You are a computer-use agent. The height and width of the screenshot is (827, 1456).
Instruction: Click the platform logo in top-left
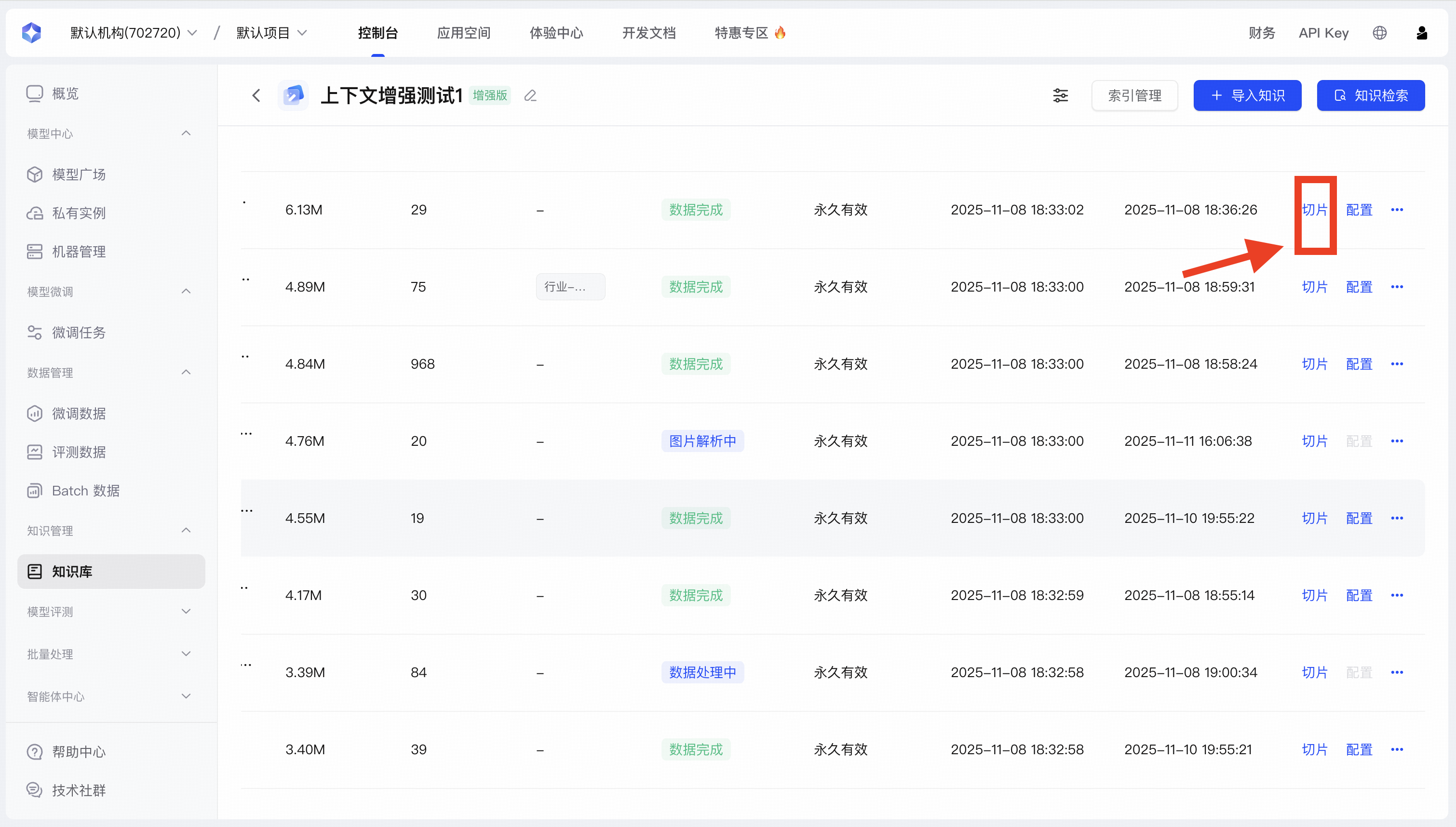tap(32, 33)
